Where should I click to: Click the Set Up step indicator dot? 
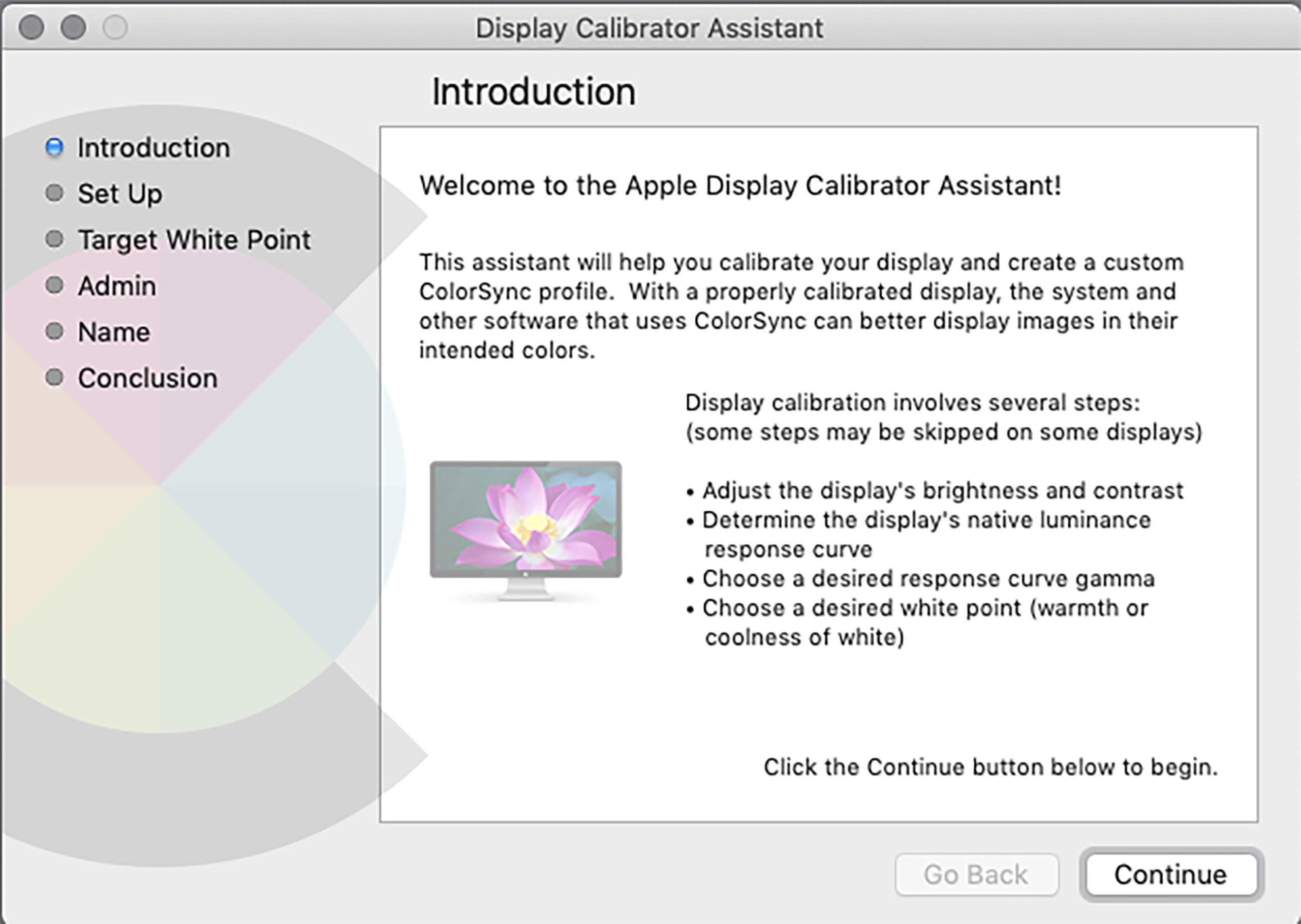pyautogui.click(x=54, y=194)
